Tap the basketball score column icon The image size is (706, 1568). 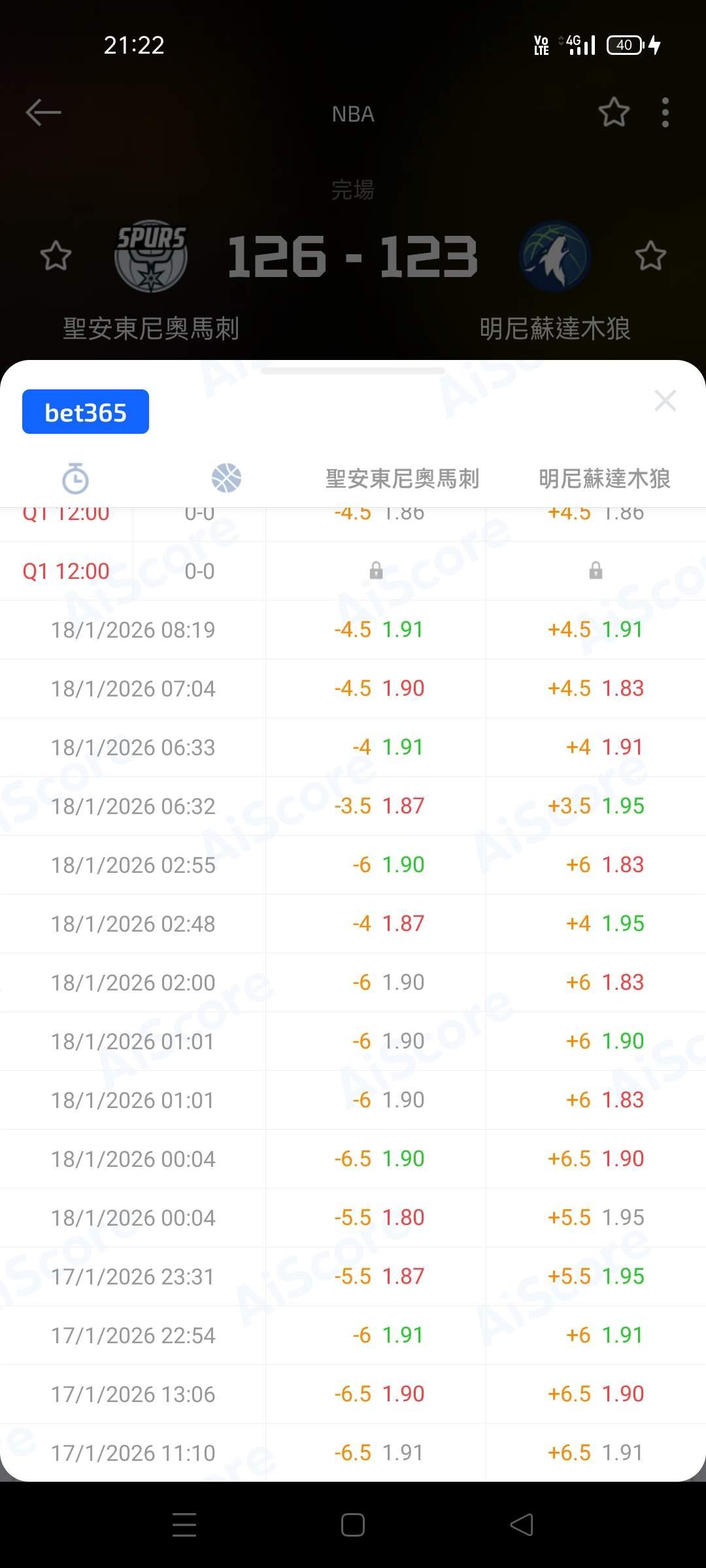(226, 478)
